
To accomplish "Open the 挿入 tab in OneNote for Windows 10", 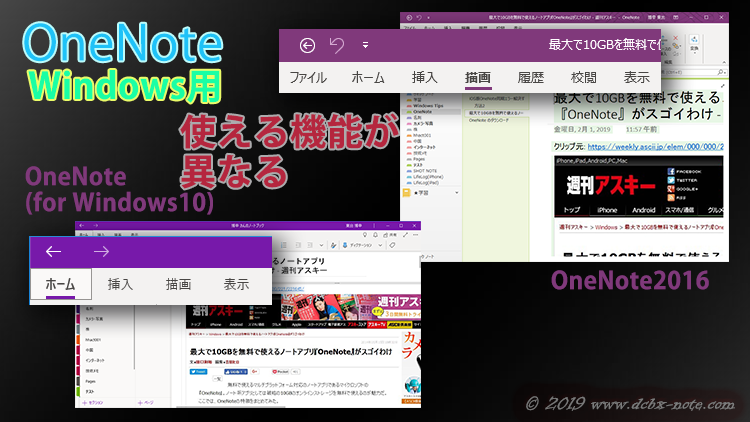I will [x=120, y=284].
